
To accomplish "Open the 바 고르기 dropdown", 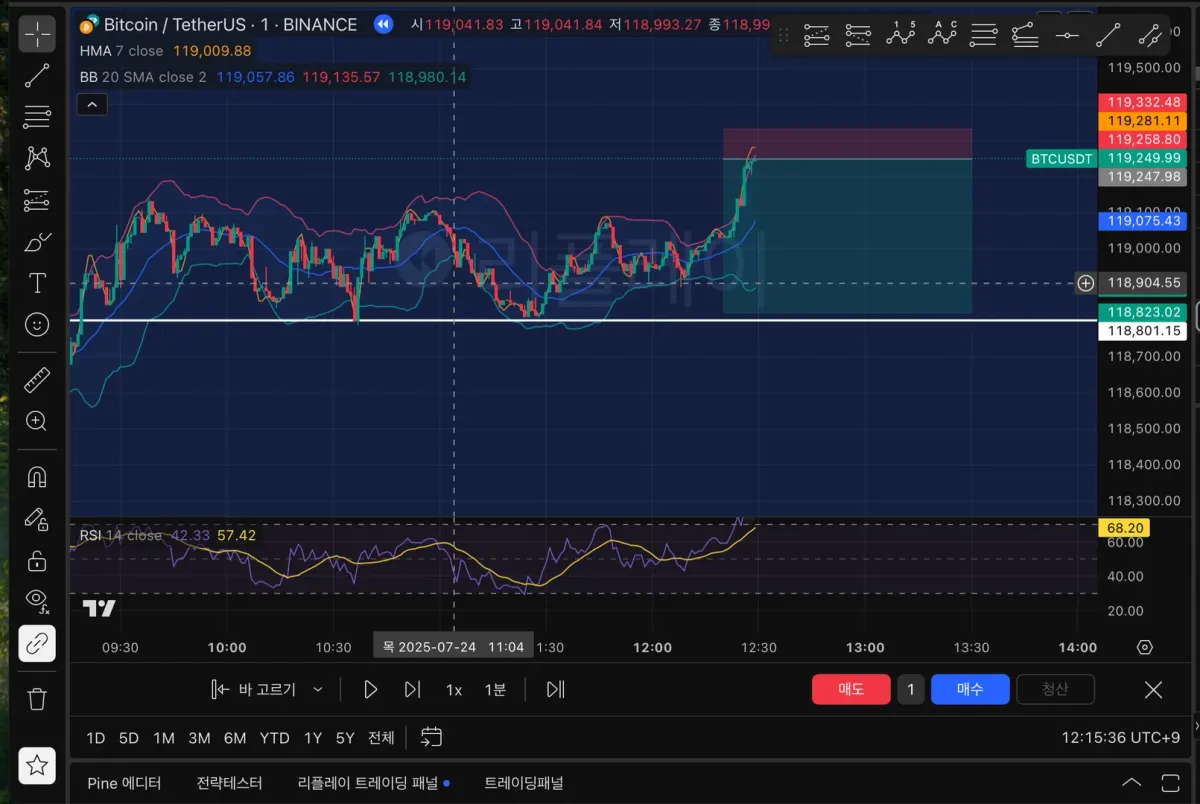I will 267,689.
